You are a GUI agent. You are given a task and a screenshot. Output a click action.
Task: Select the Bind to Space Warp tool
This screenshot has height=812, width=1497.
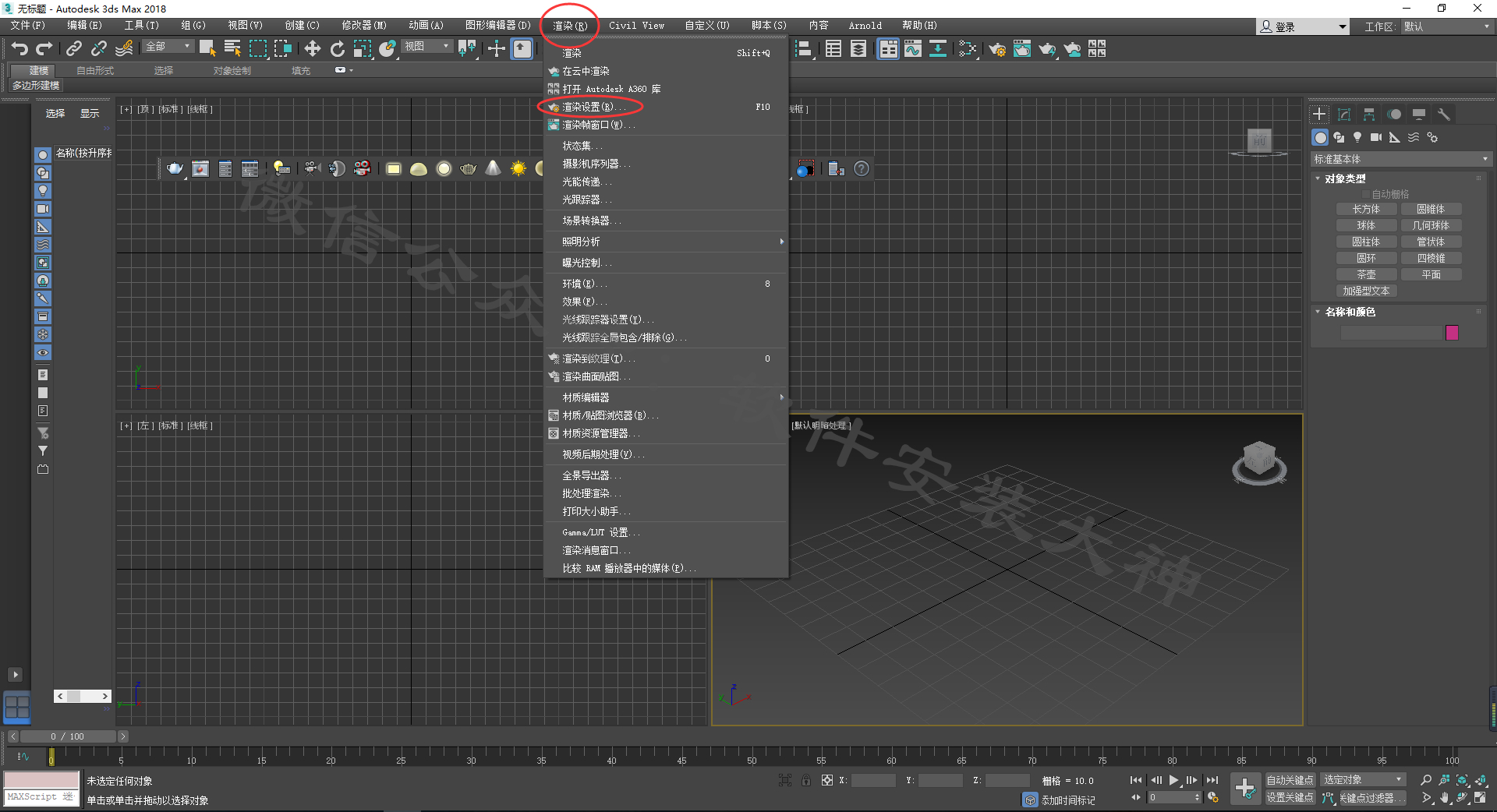click(124, 49)
